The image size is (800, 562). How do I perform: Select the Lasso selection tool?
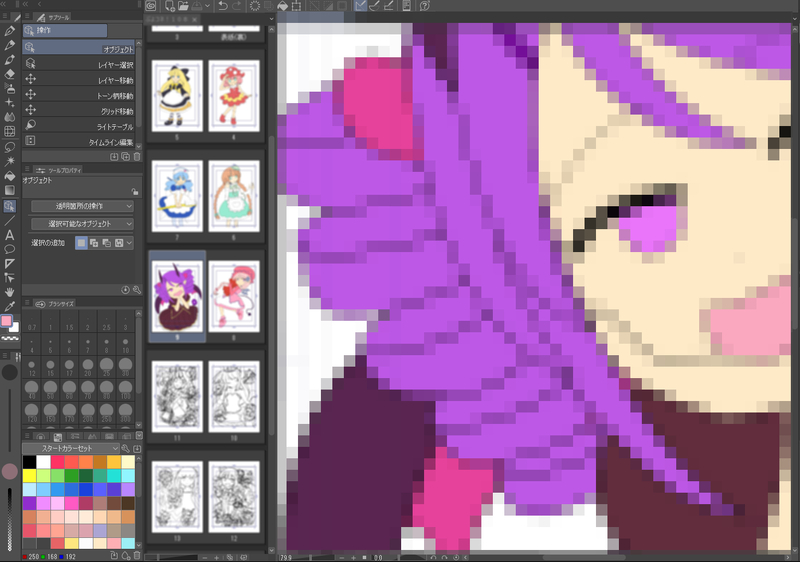10,147
